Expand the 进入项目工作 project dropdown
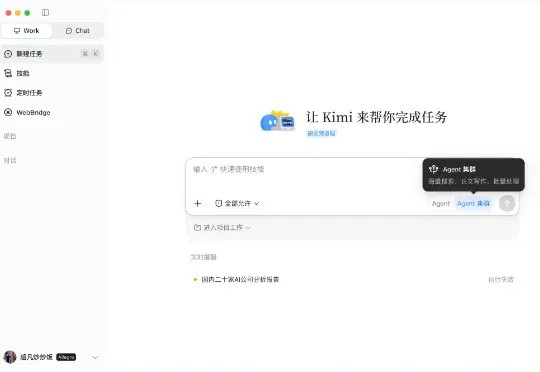Viewport: 540px width, 372px height. (x=222, y=227)
